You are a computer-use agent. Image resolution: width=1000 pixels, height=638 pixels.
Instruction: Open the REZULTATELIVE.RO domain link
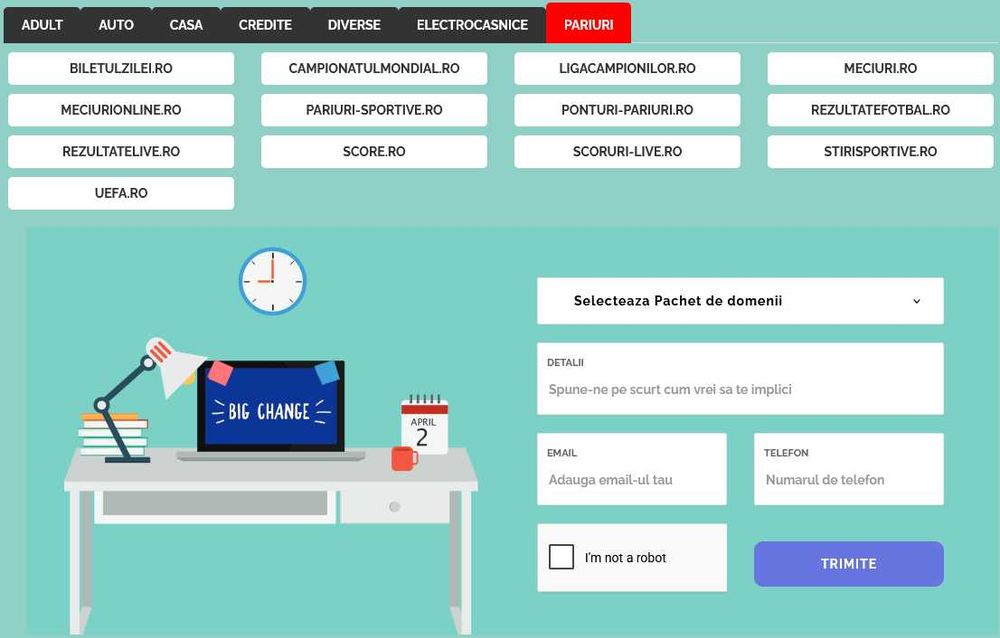click(x=121, y=151)
